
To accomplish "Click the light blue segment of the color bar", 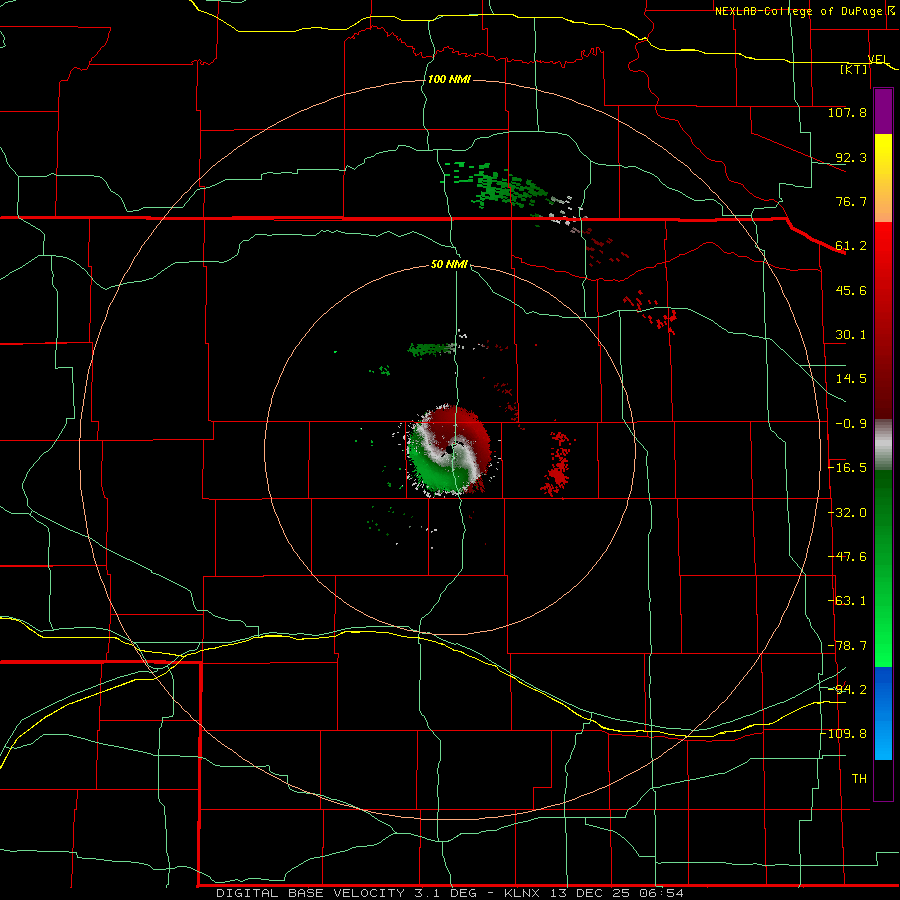I will click(x=883, y=713).
